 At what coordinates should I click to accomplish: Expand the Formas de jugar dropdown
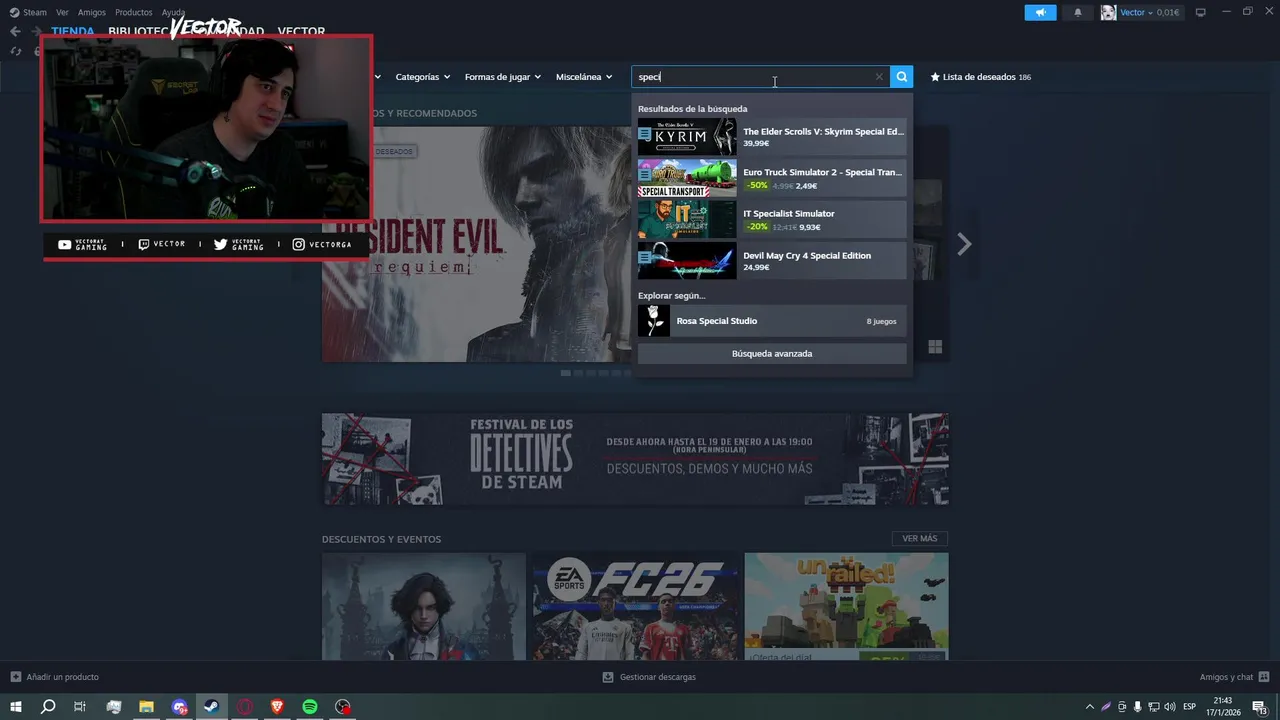click(502, 77)
